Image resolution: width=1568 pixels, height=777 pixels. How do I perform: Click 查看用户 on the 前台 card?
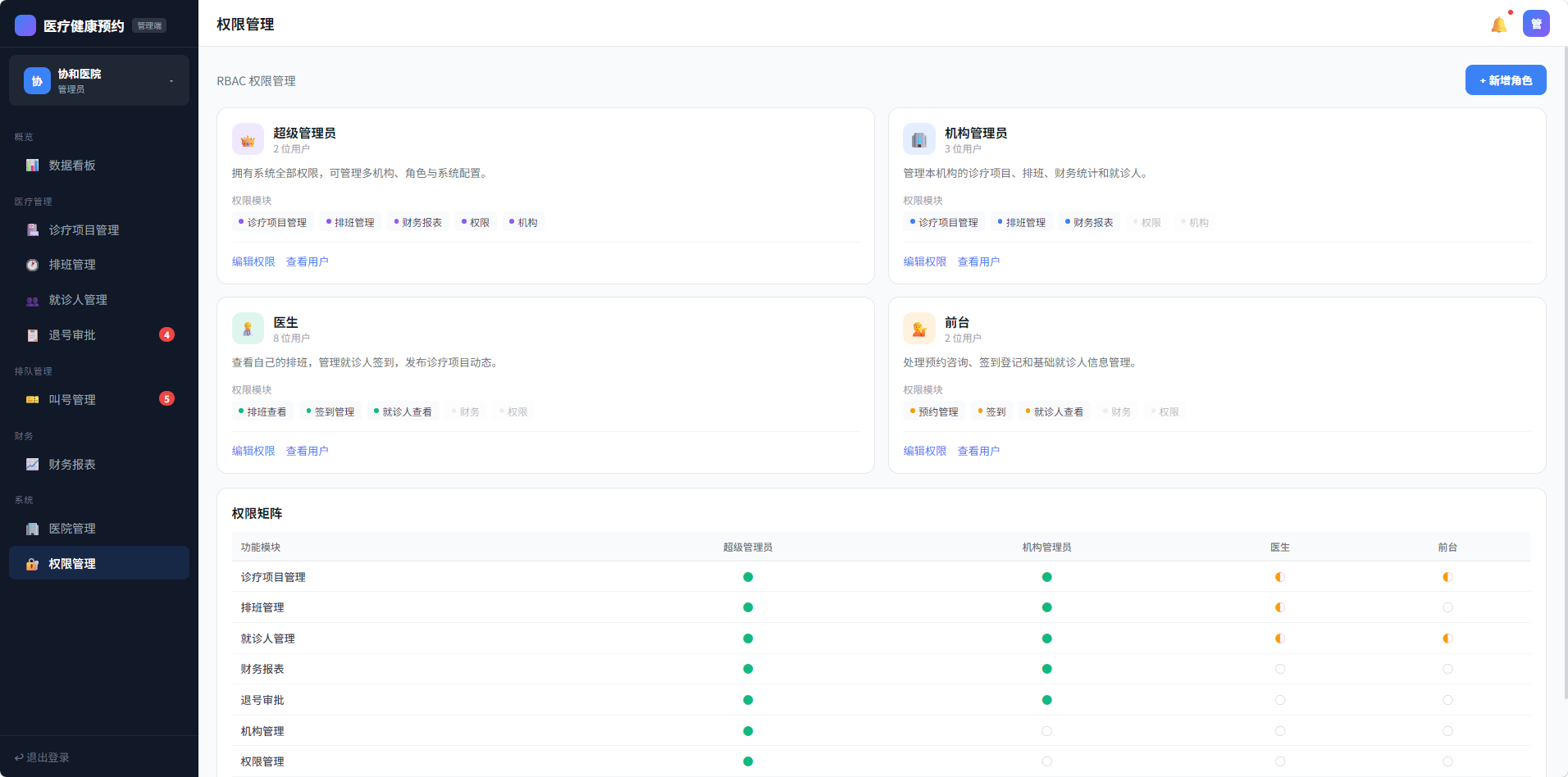click(x=978, y=451)
